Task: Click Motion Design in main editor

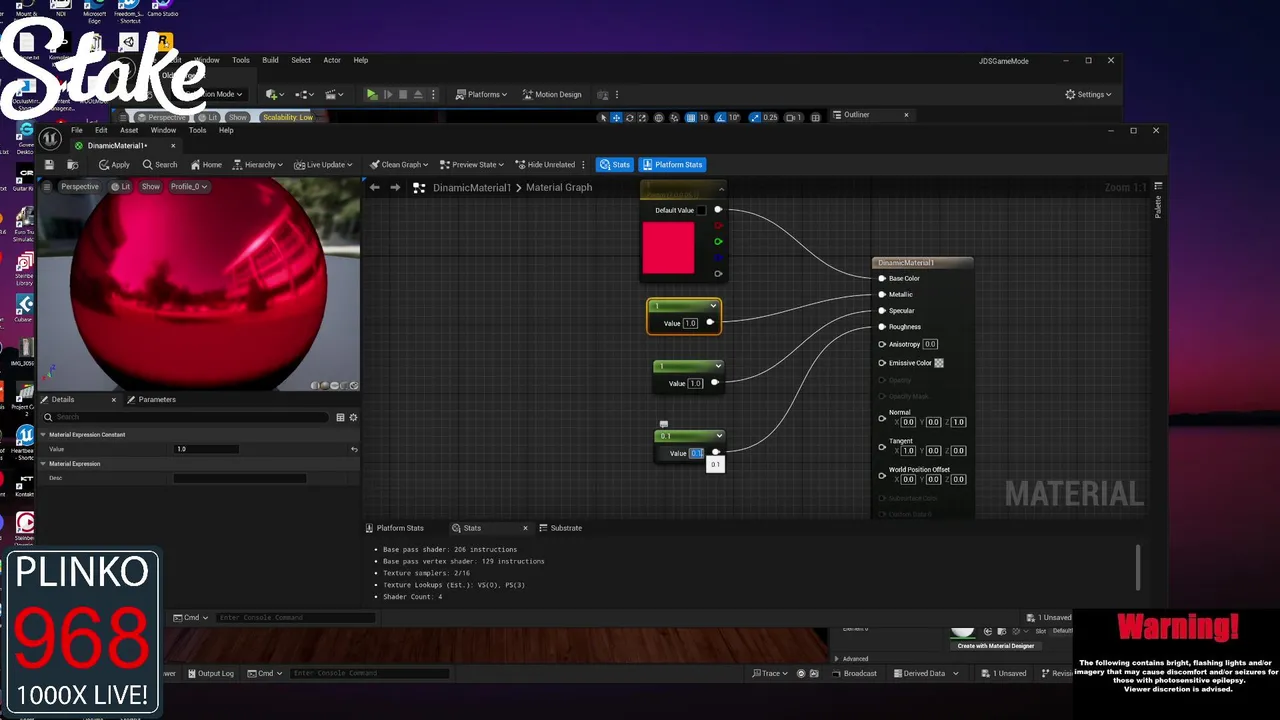Action: pos(550,94)
